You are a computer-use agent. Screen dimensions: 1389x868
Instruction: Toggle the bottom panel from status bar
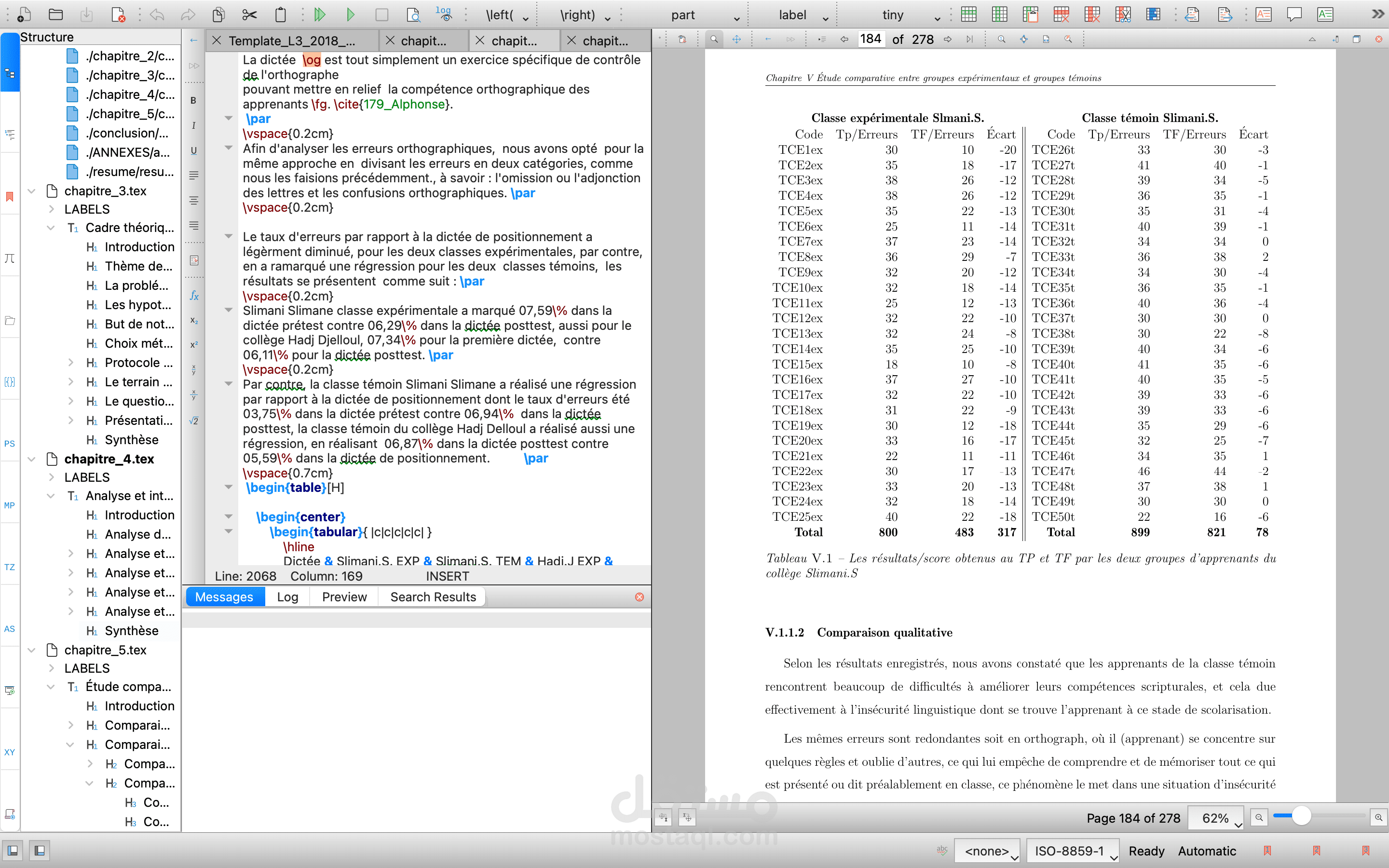40,850
